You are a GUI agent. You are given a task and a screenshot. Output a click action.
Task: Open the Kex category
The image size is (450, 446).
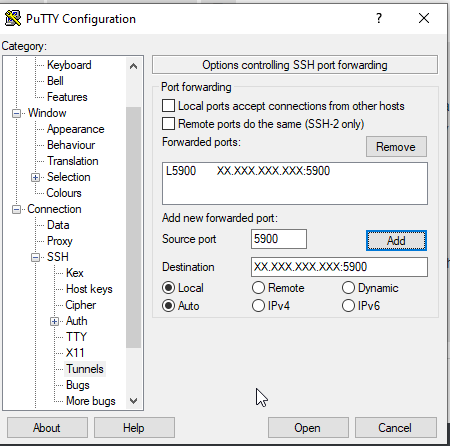point(75,273)
